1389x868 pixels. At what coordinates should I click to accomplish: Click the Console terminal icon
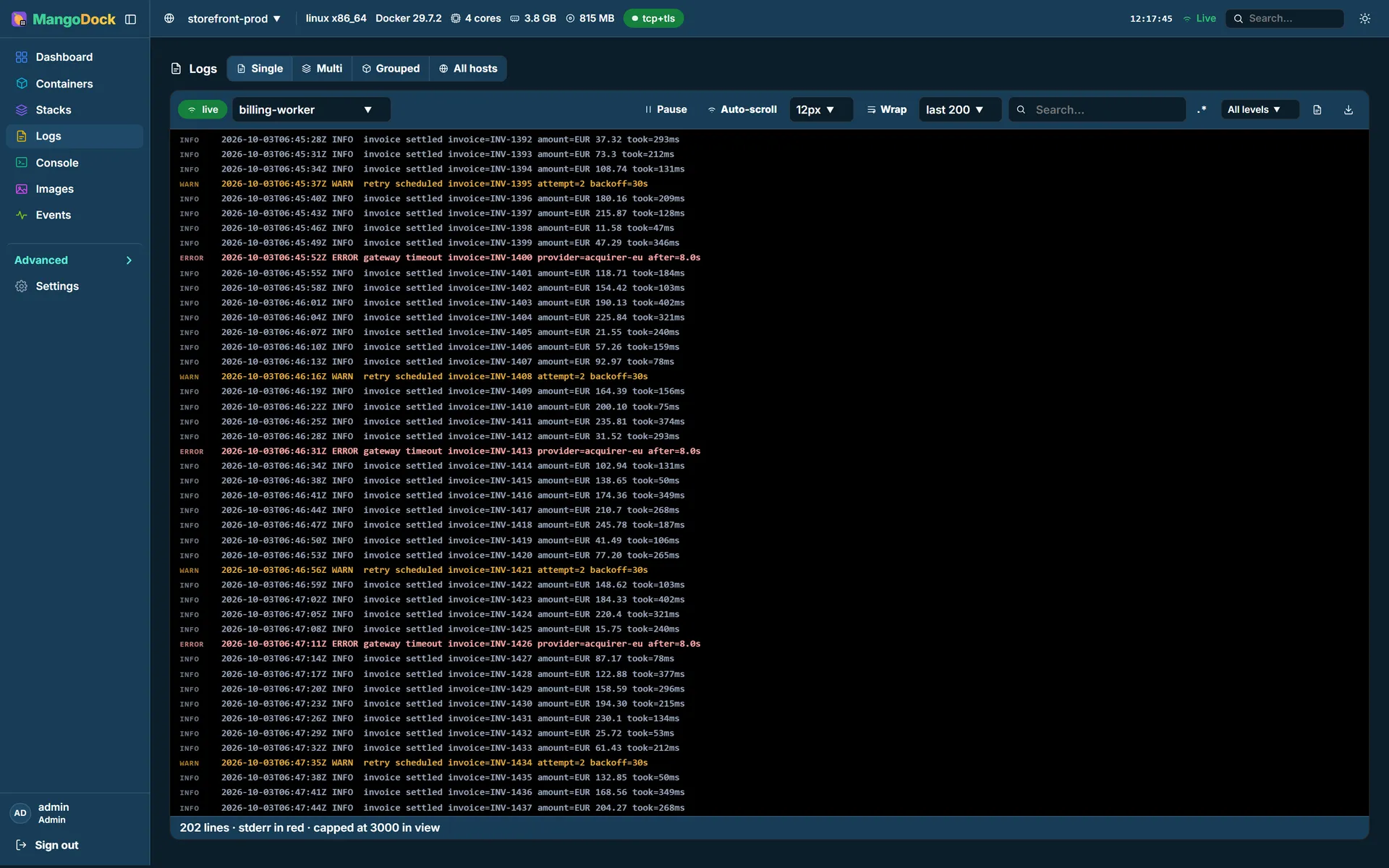click(22, 163)
